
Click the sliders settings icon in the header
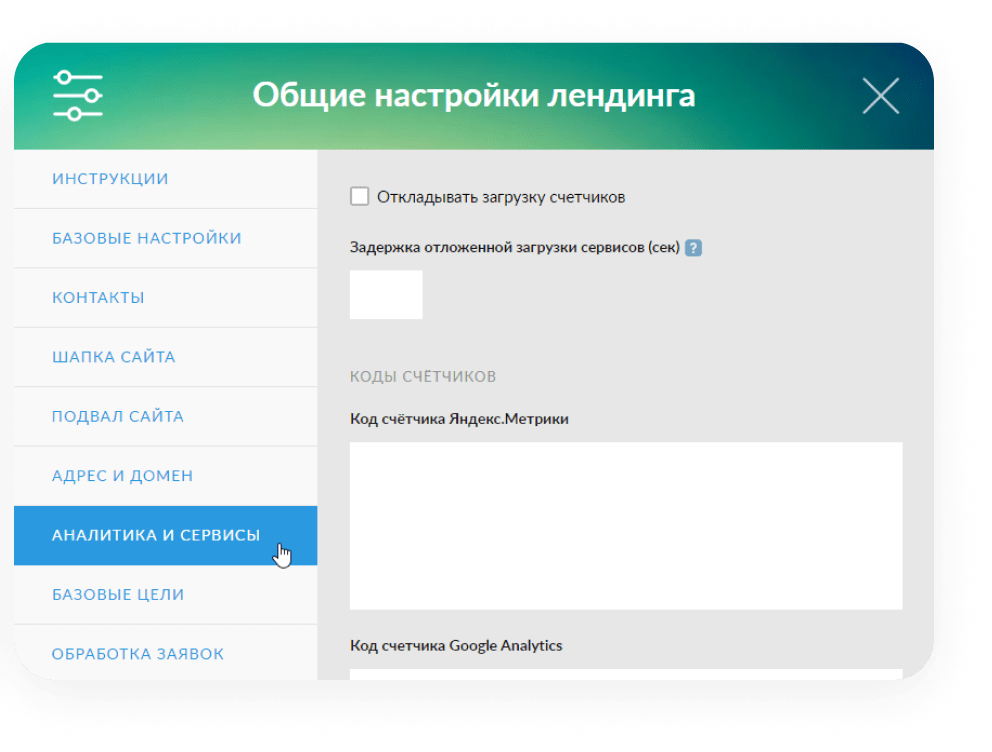(x=78, y=95)
